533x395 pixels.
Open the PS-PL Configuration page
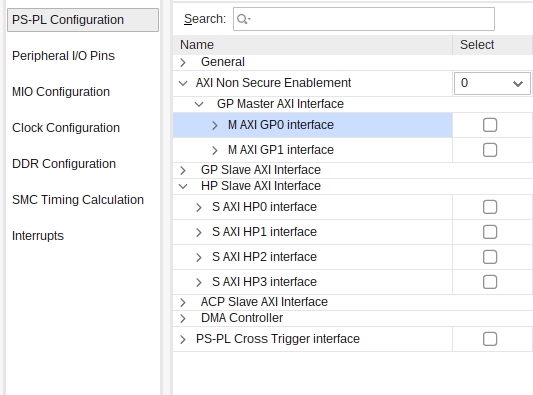point(83,20)
